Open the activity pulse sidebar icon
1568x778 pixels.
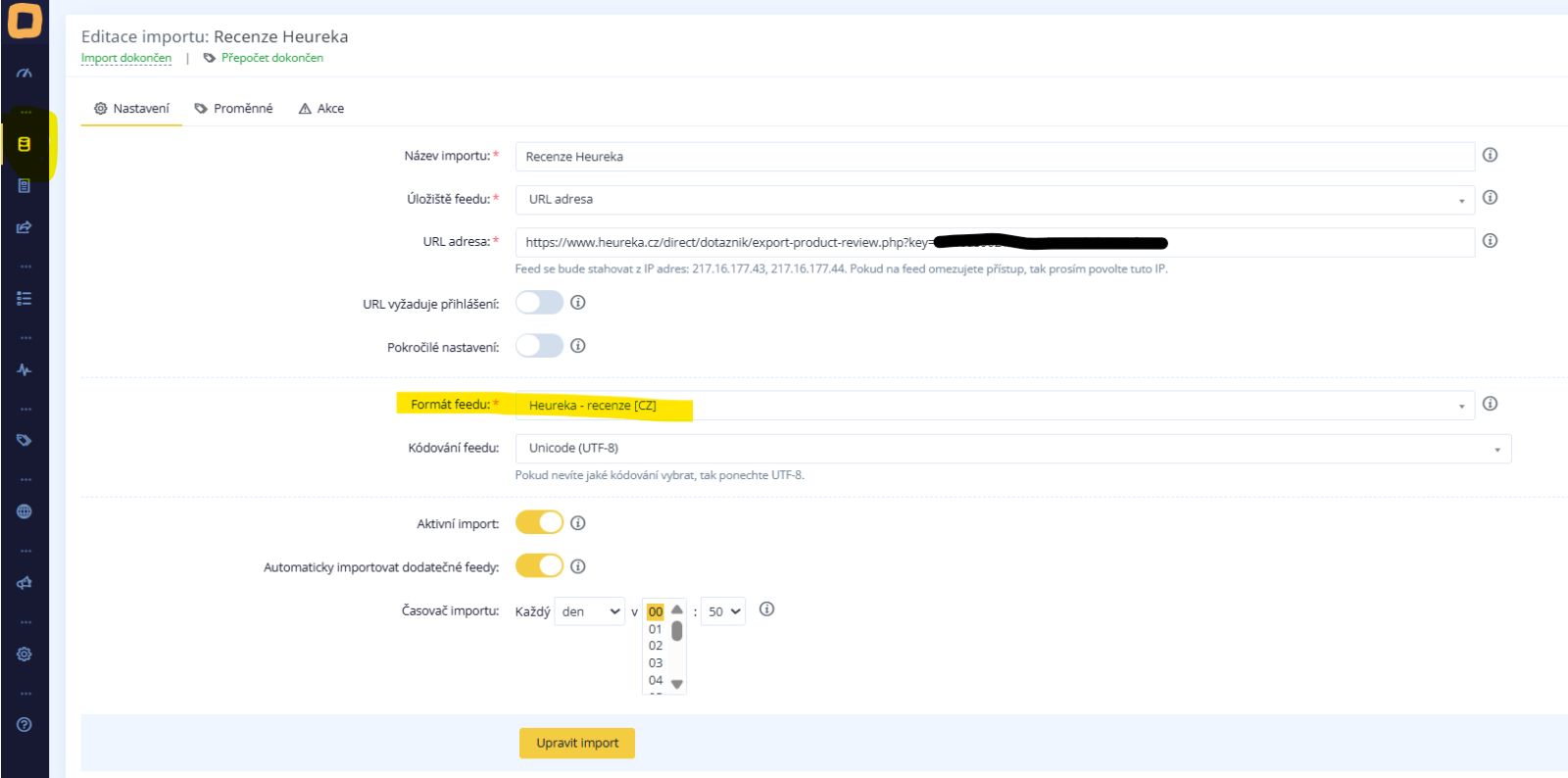click(x=24, y=369)
